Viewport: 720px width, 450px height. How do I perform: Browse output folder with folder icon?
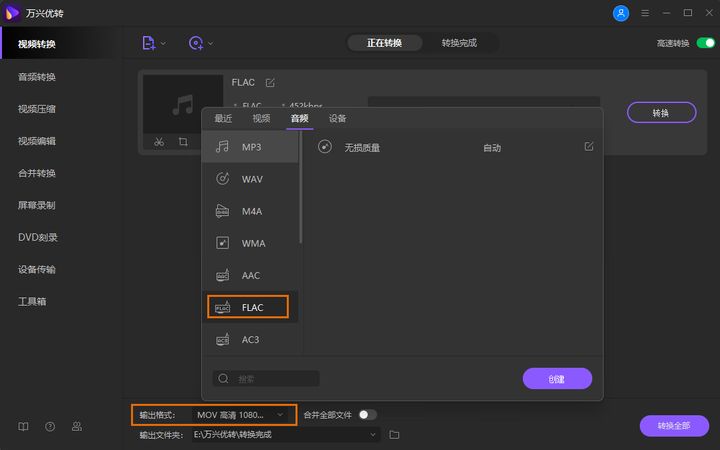(394, 434)
